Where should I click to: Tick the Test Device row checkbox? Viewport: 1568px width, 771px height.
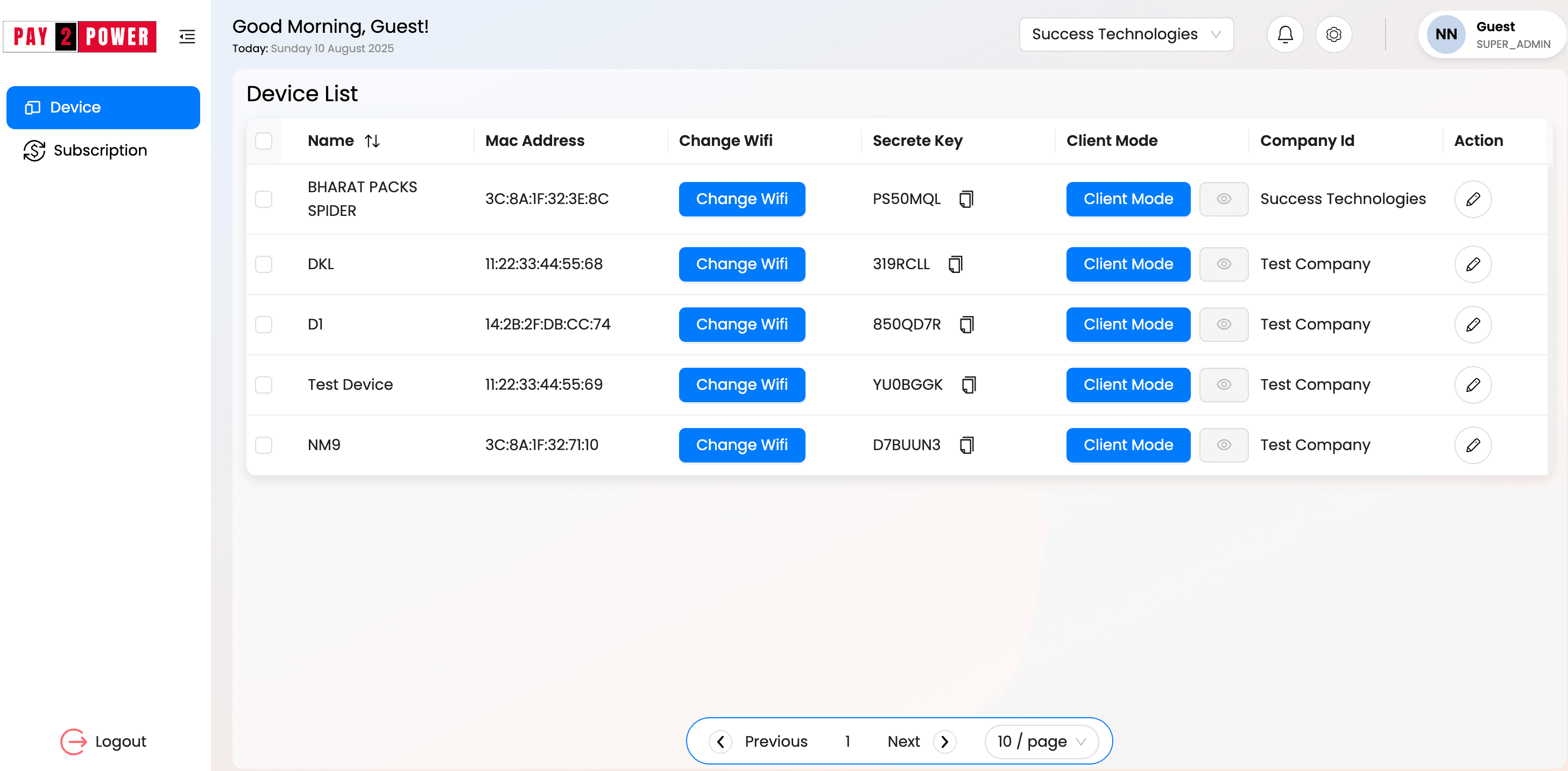click(264, 385)
